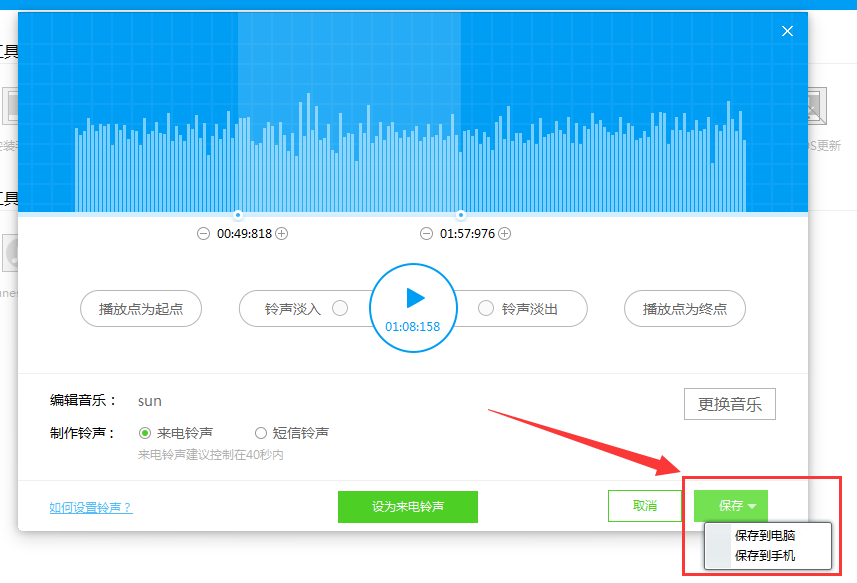This screenshot has width=857, height=583.
Task: Enable the 铃声淡出 fade-out toggle
Action: click(486, 309)
